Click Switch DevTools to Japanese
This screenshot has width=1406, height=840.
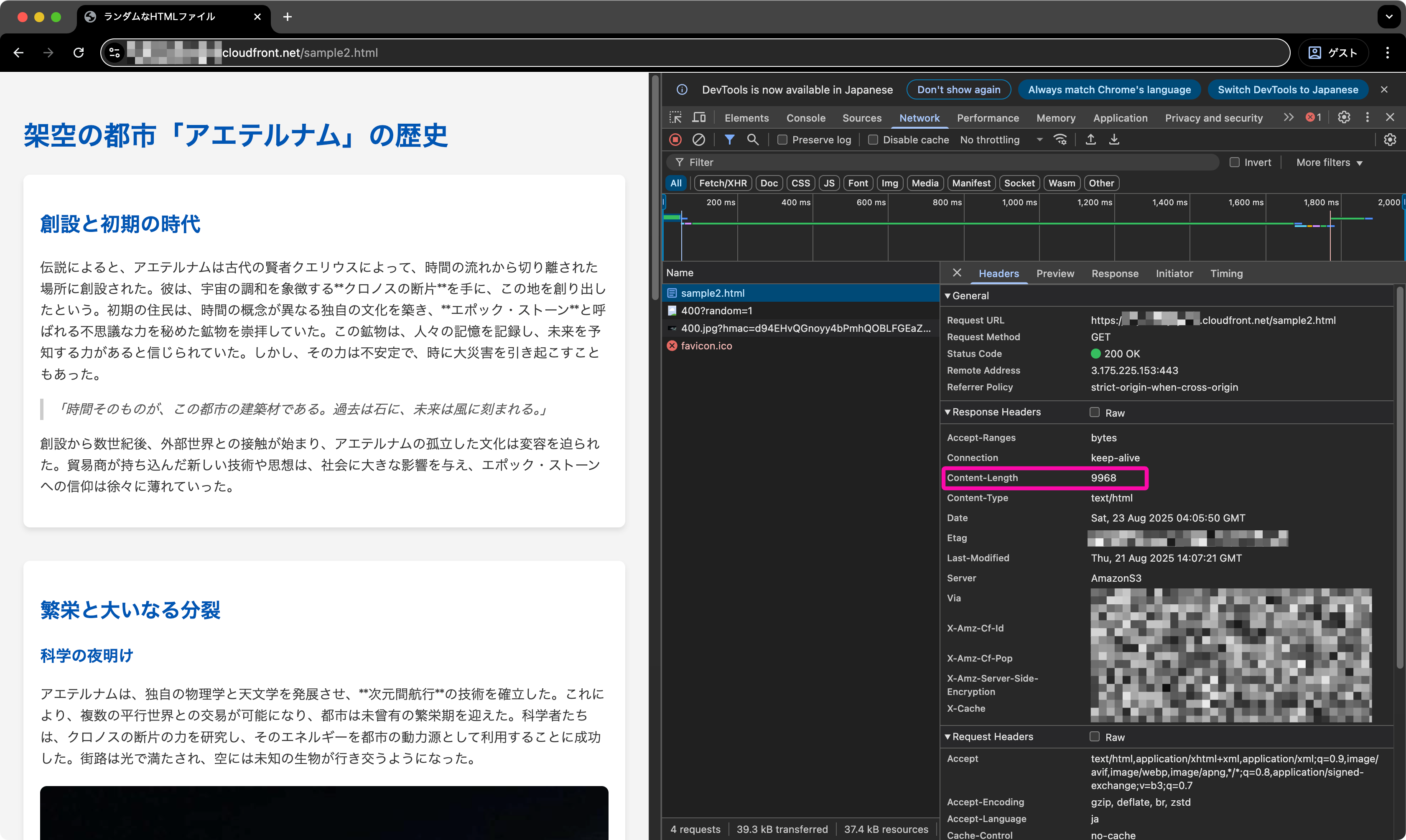click(x=1288, y=89)
